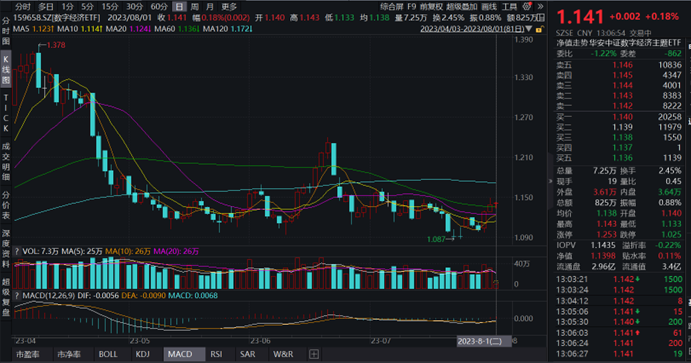Open the chart settings gear icon
The width and height of the screenshot is (691, 363).
click(x=527, y=7)
